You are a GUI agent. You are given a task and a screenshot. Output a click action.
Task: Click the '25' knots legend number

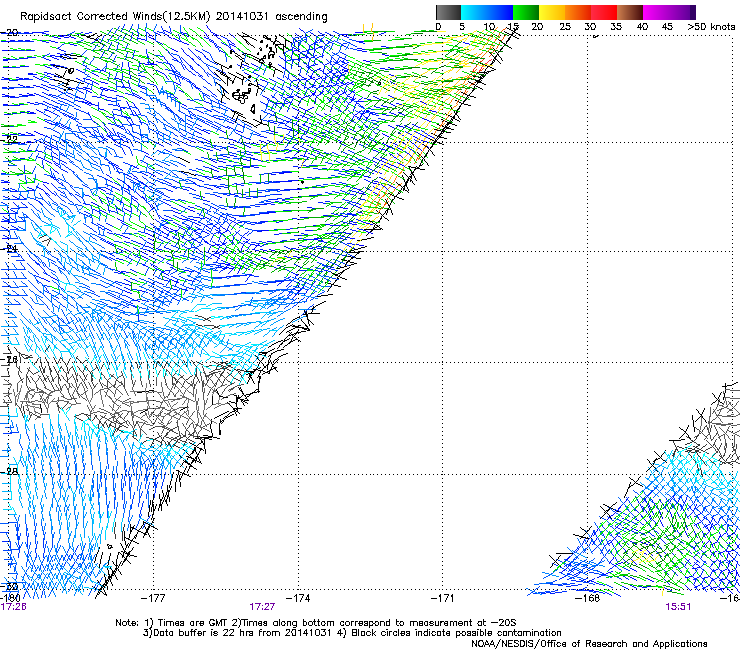coord(564,27)
